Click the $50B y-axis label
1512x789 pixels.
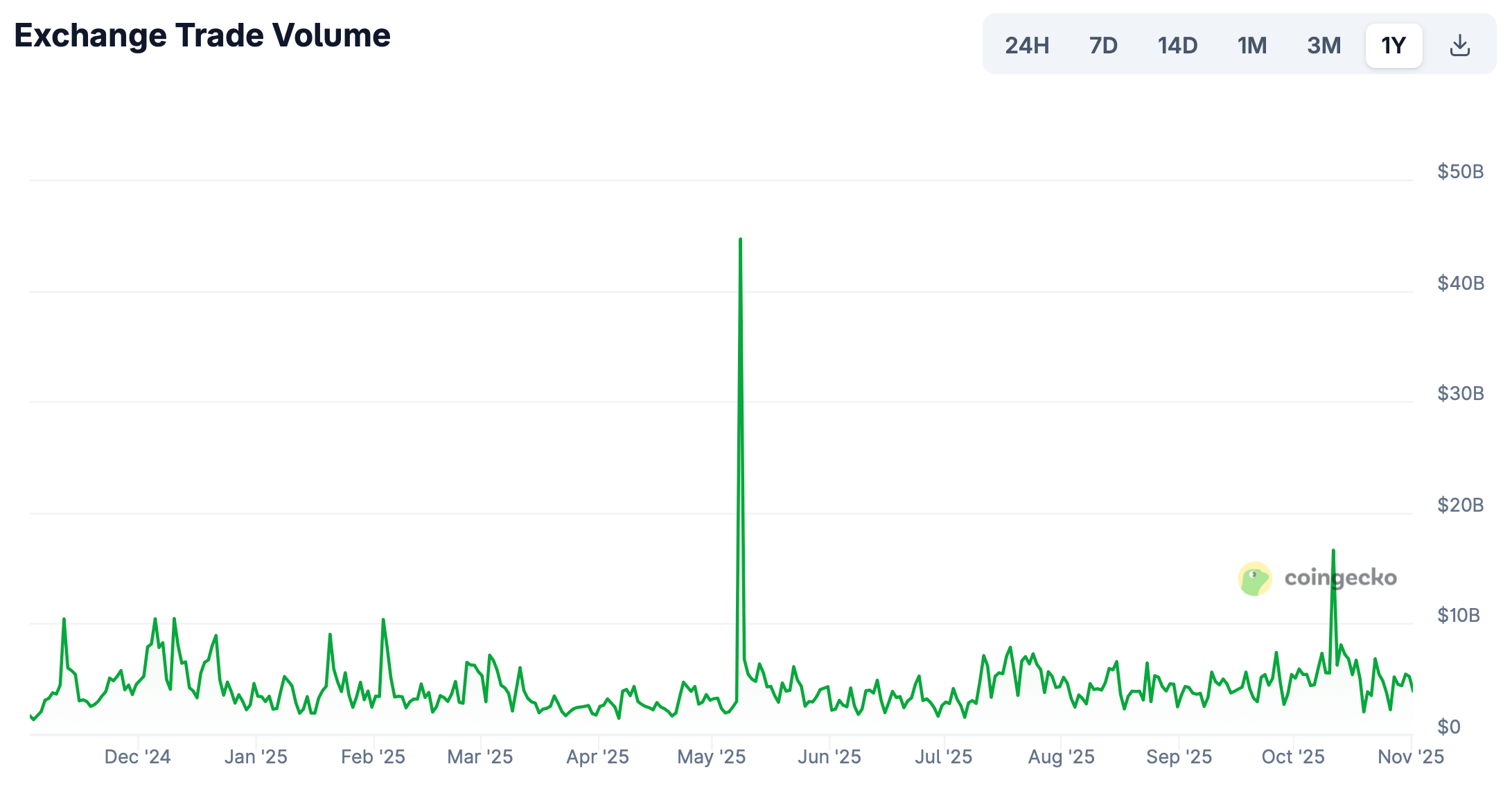1460,172
